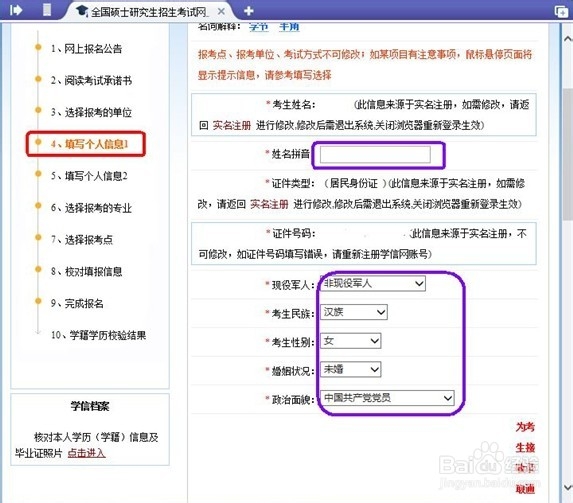Open the 半角 term explanation link
Viewport: 573px width, 503px height.
point(289,27)
